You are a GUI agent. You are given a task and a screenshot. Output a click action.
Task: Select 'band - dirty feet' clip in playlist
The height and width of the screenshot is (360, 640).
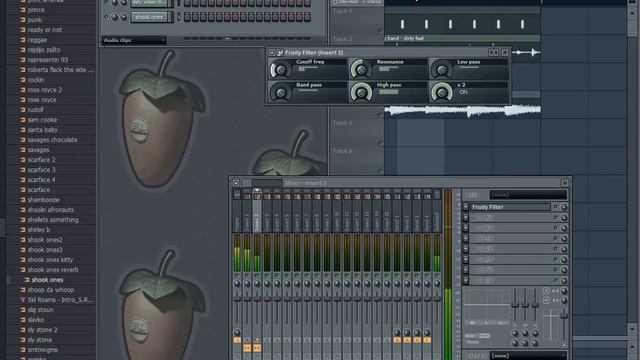(462, 38)
